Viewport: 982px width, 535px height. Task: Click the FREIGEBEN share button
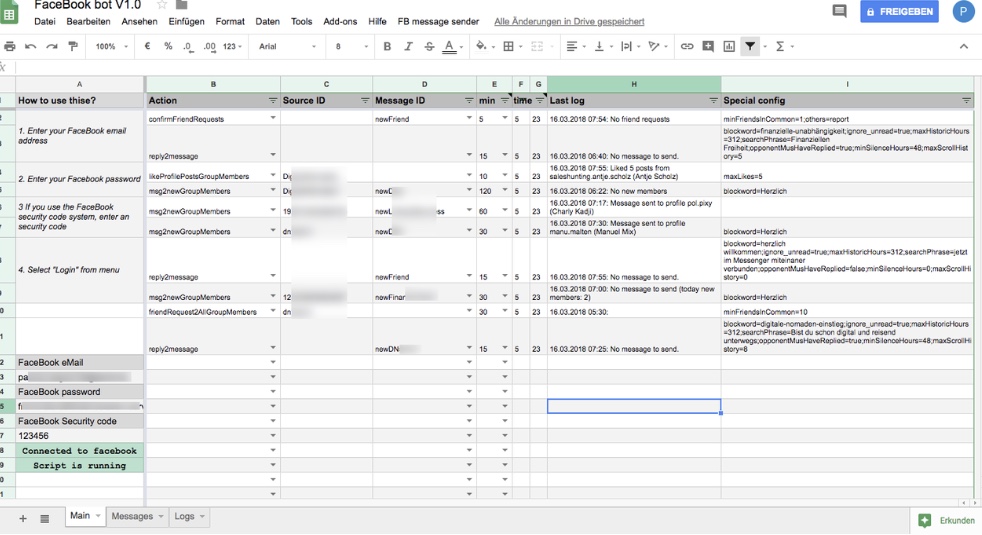[899, 11]
